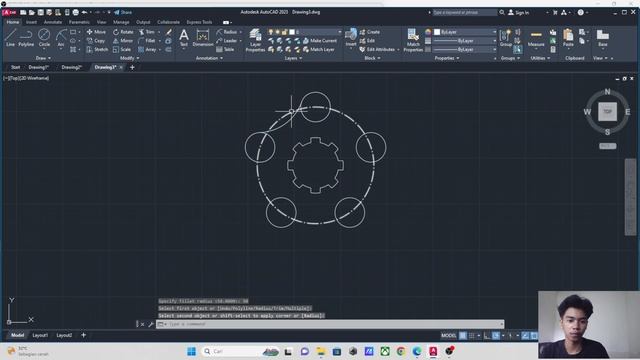Click the Make Current layer button
The height and width of the screenshot is (360, 640).
point(320,41)
